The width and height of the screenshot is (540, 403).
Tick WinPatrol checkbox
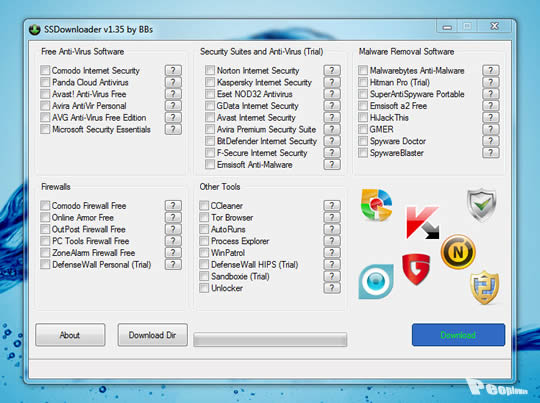204,252
